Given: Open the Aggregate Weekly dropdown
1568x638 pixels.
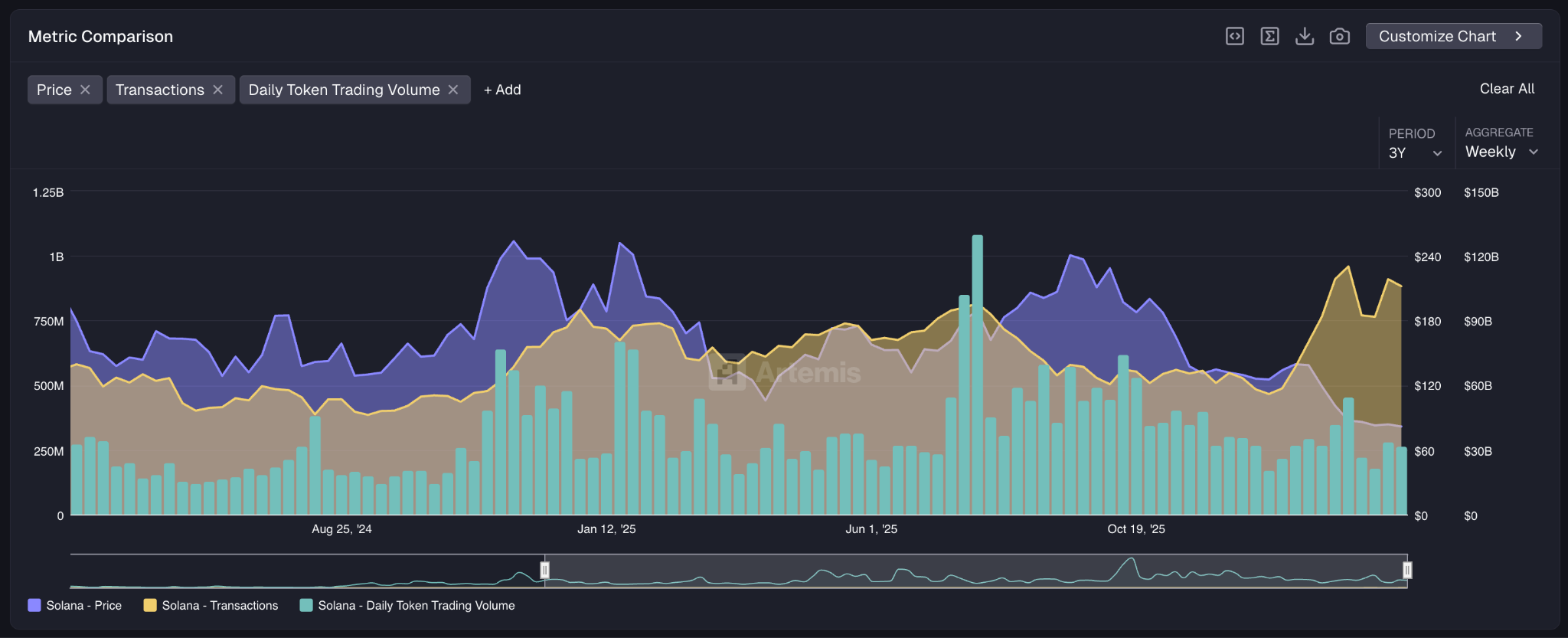Looking at the screenshot, I should 1501,152.
